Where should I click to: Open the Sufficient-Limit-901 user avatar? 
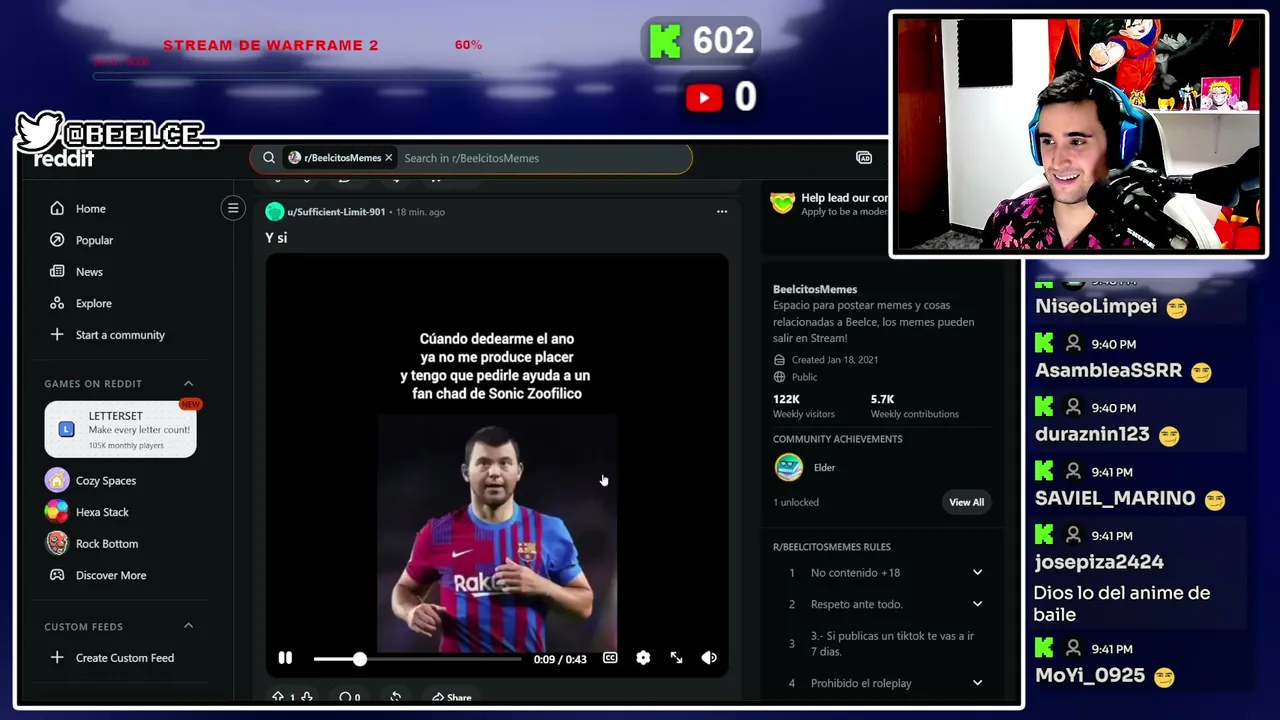pyautogui.click(x=274, y=212)
